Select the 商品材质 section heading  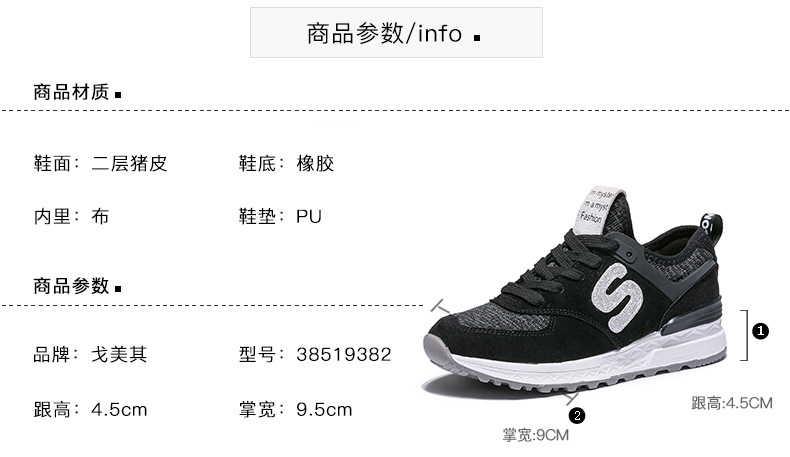[71, 92]
